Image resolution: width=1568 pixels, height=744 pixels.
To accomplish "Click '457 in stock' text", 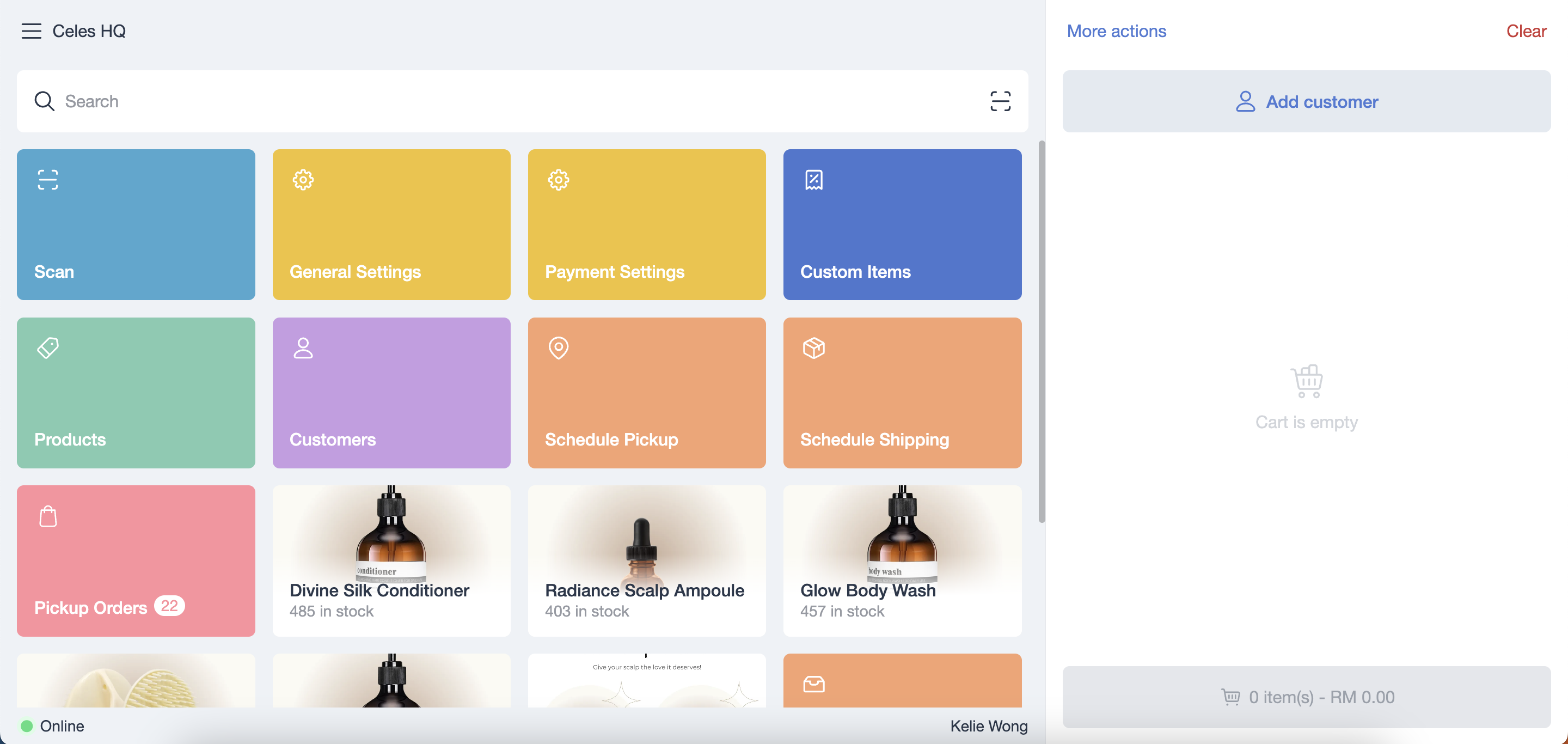I will click(x=842, y=611).
